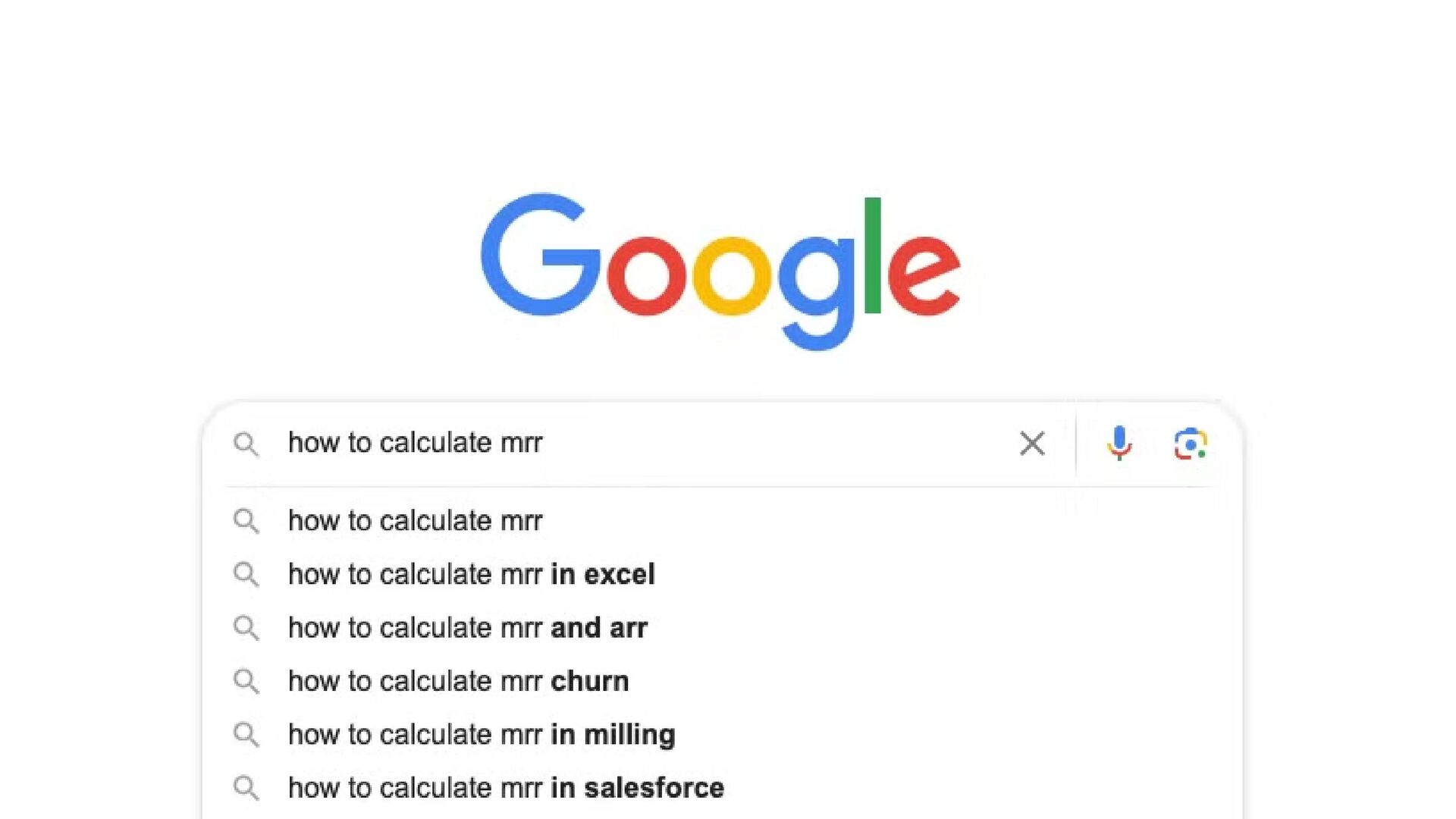Click magnifier icon beside 'churn' suggestion
The height and width of the screenshot is (819, 1456).
[246, 682]
